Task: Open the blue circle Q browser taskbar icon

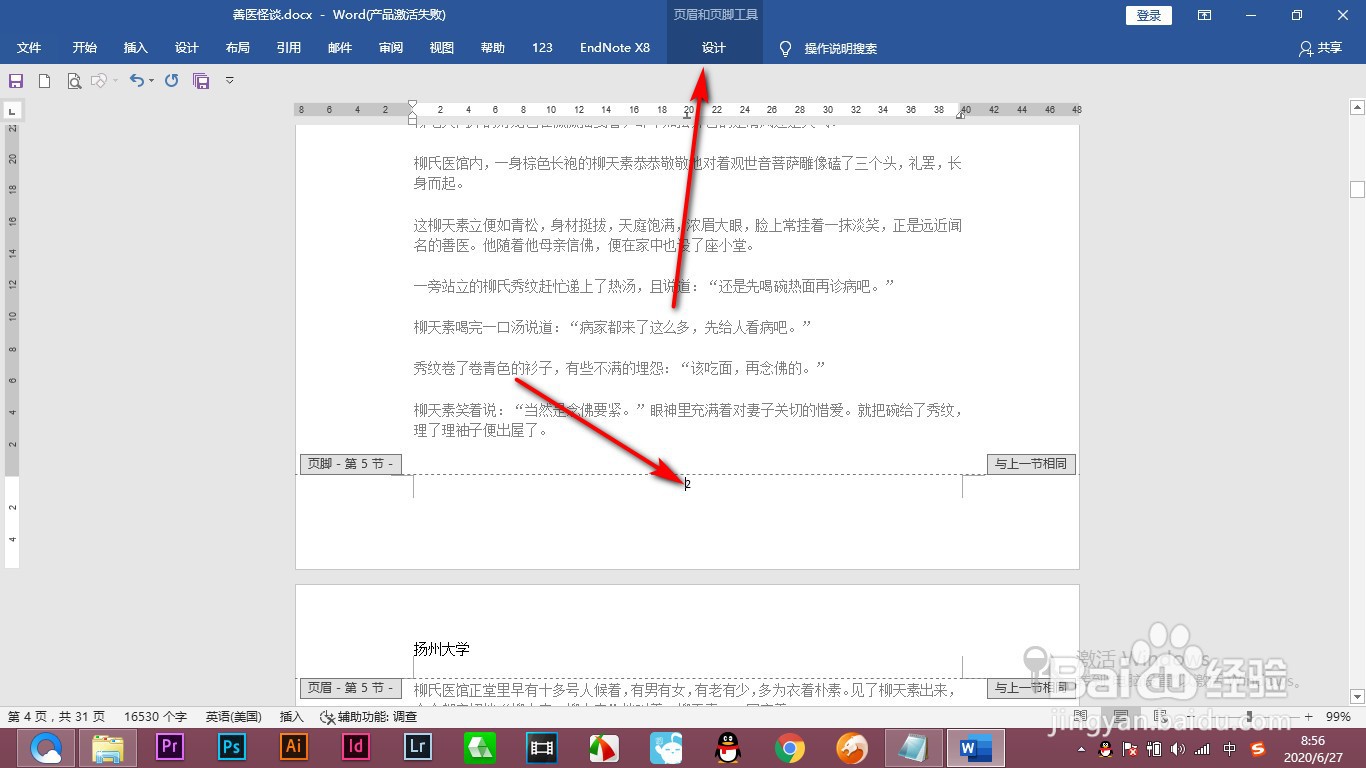Action: [46, 747]
